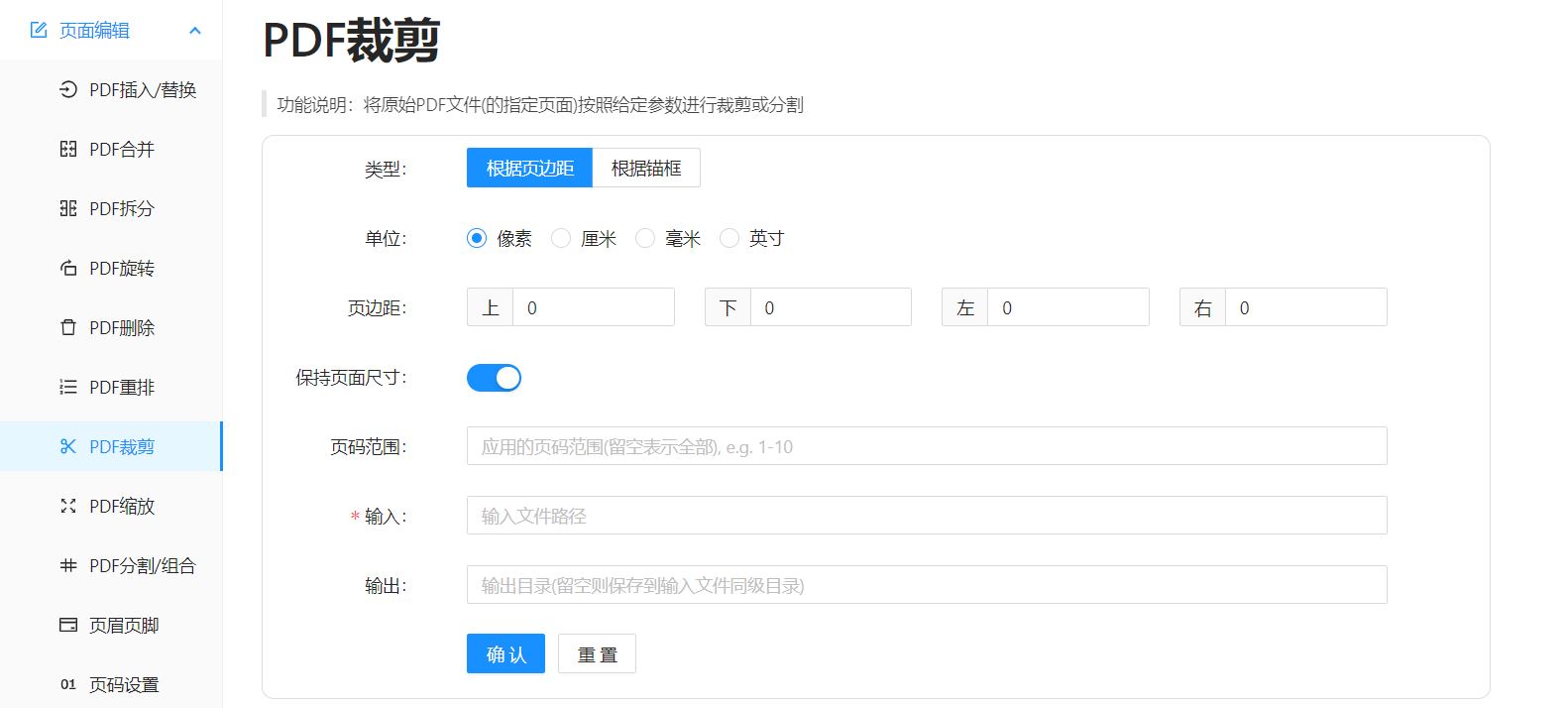
Task: Open the PDF分割/组合 menu item
Action: point(111,565)
